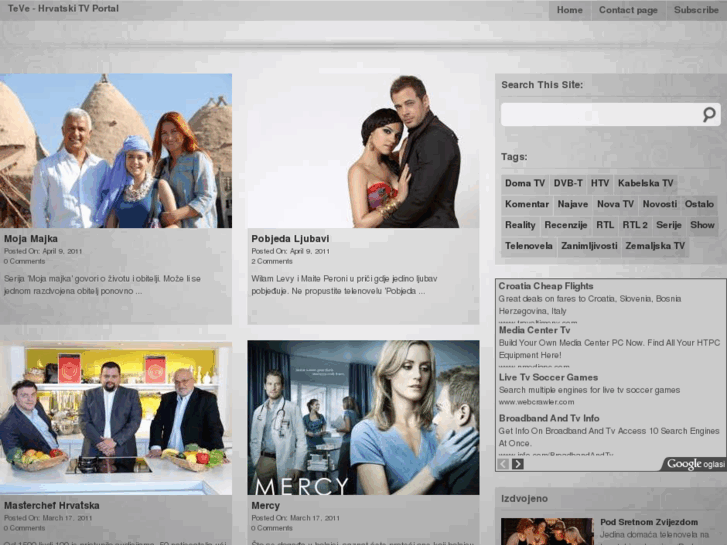Select the Reality tag
This screenshot has height=545, width=727.
[520, 225]
